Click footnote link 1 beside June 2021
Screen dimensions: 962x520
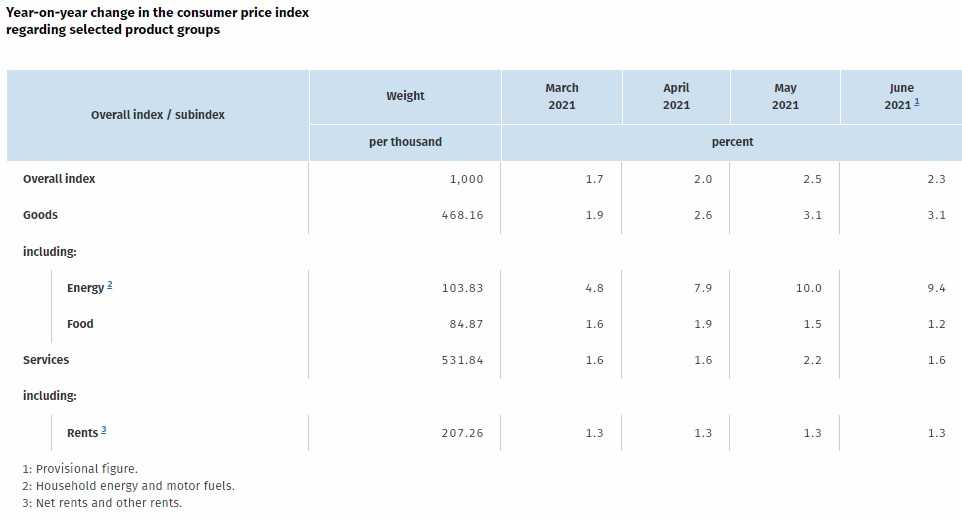pos(917,103)
